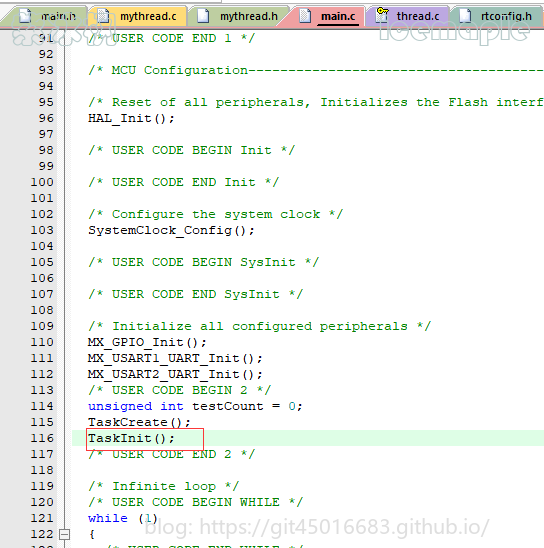Screen dimensions: 544x548
Task: Click the testCount variable on line 114
Action: pyautogui.click(x=227, y=406)
